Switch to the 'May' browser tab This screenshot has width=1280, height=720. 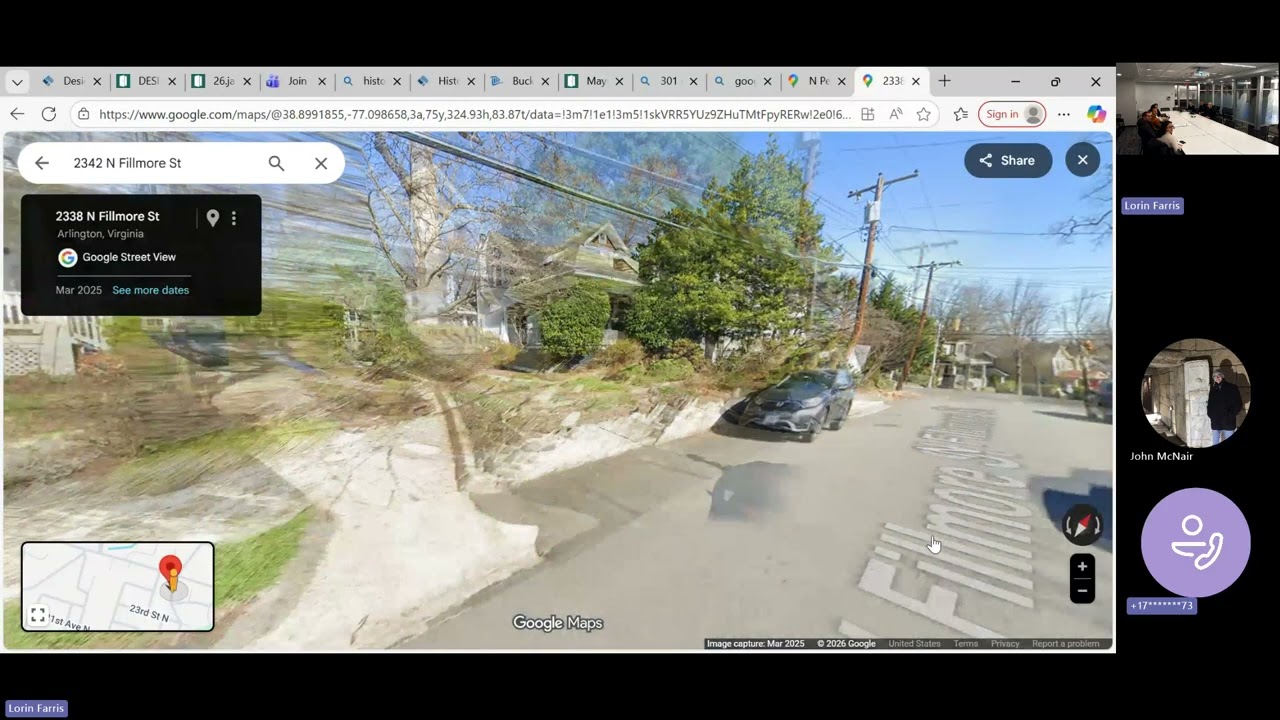pyautogui.click(x=594, y=81)
